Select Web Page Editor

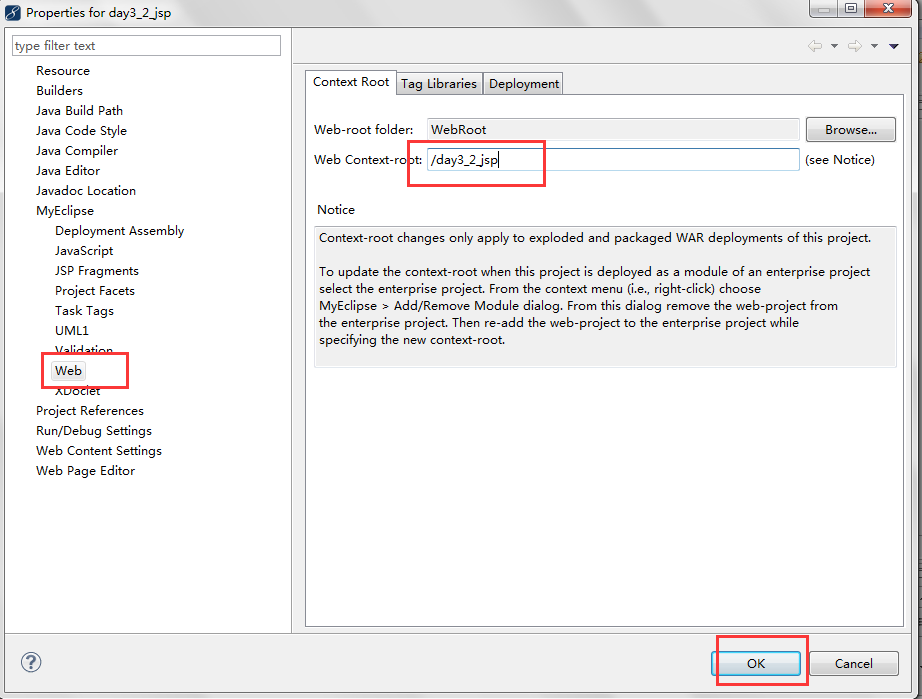tap(85, 470)
